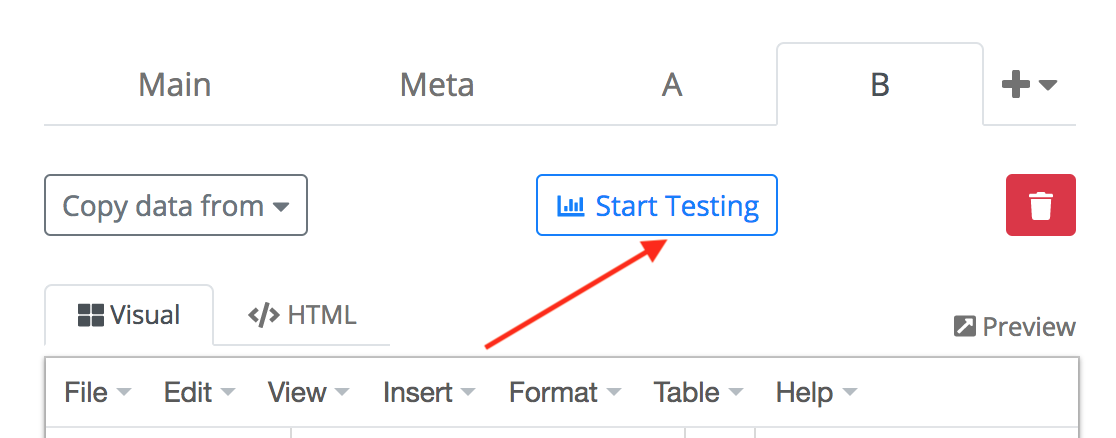Open the Help menu
The image size is (1116, 438).
[816, 393]
